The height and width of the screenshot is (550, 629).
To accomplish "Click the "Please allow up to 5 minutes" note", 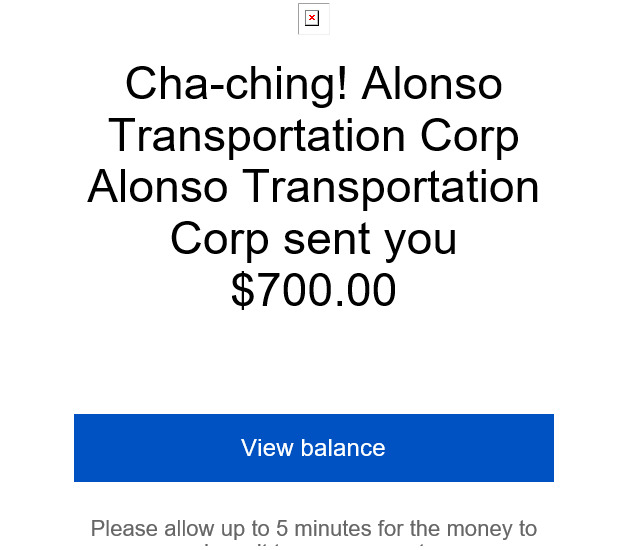I will tap(314, 528).
